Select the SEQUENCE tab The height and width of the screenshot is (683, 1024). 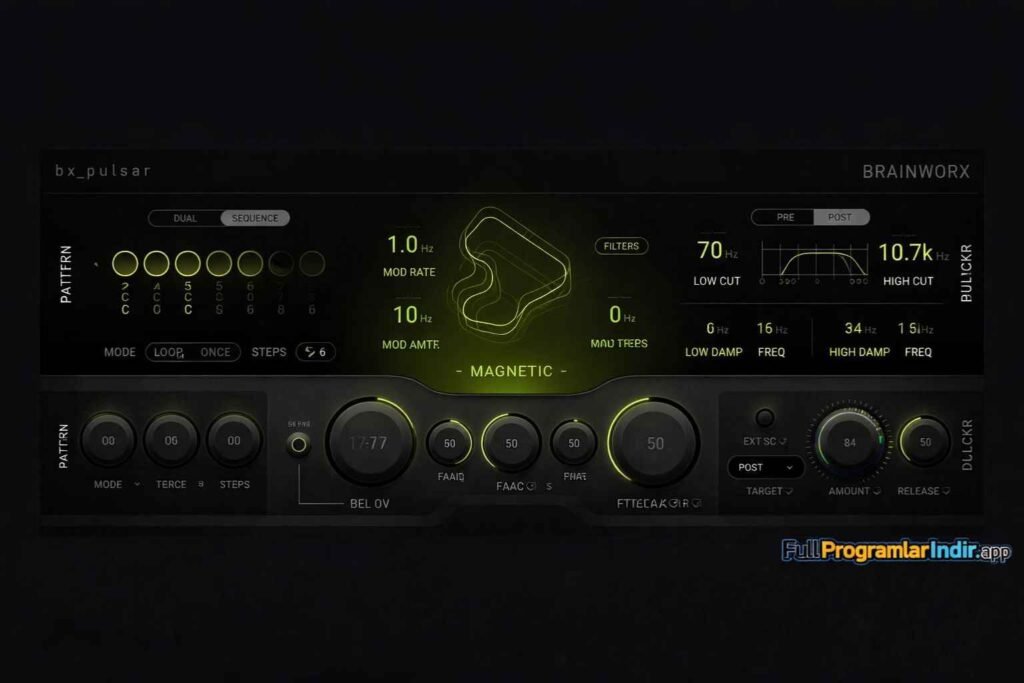point(255,218)
